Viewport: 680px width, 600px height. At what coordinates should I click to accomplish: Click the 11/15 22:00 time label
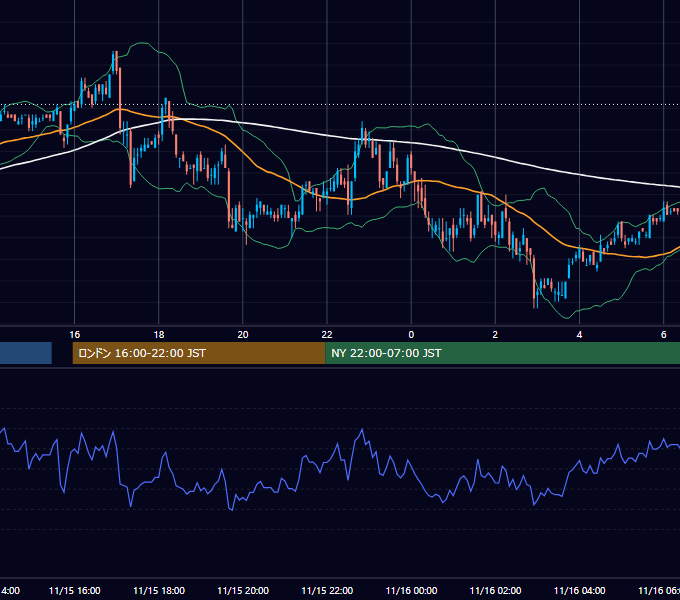pos(327,590)
